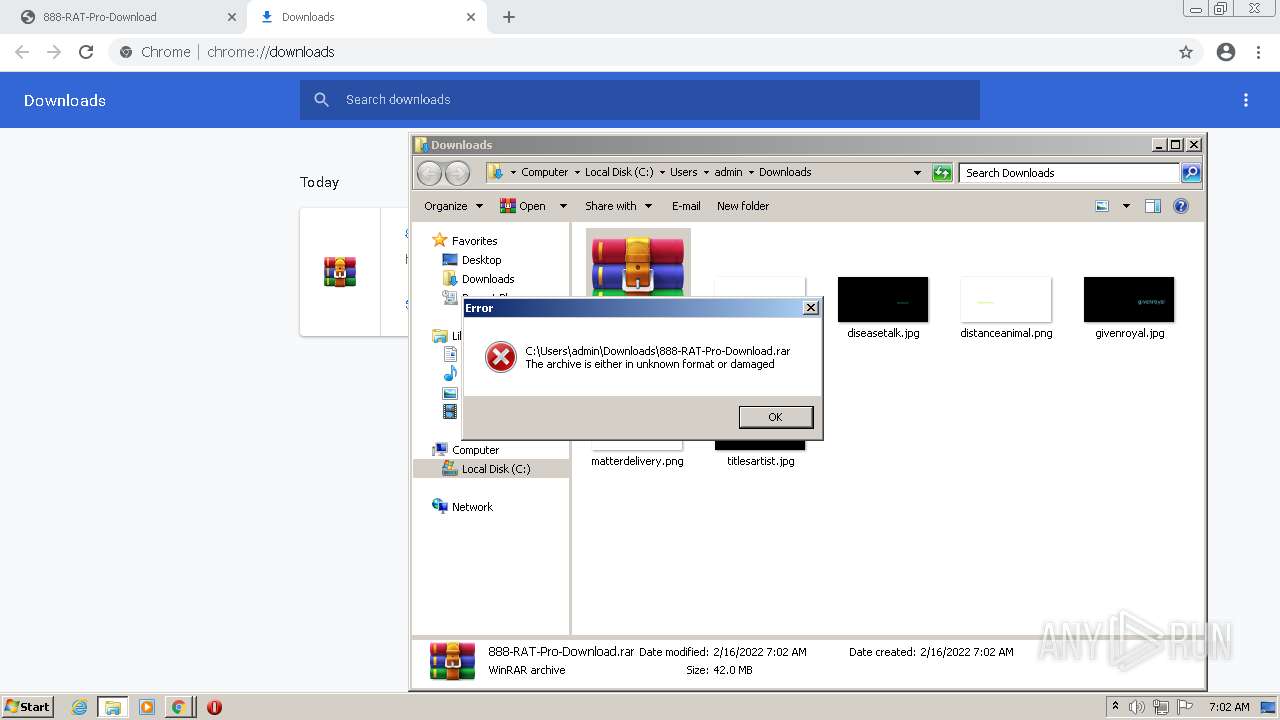Viewport: 1280px width, 720px height.
Task: Open address bar history dropdown in Explorer
Action: [x=917, y=173]
